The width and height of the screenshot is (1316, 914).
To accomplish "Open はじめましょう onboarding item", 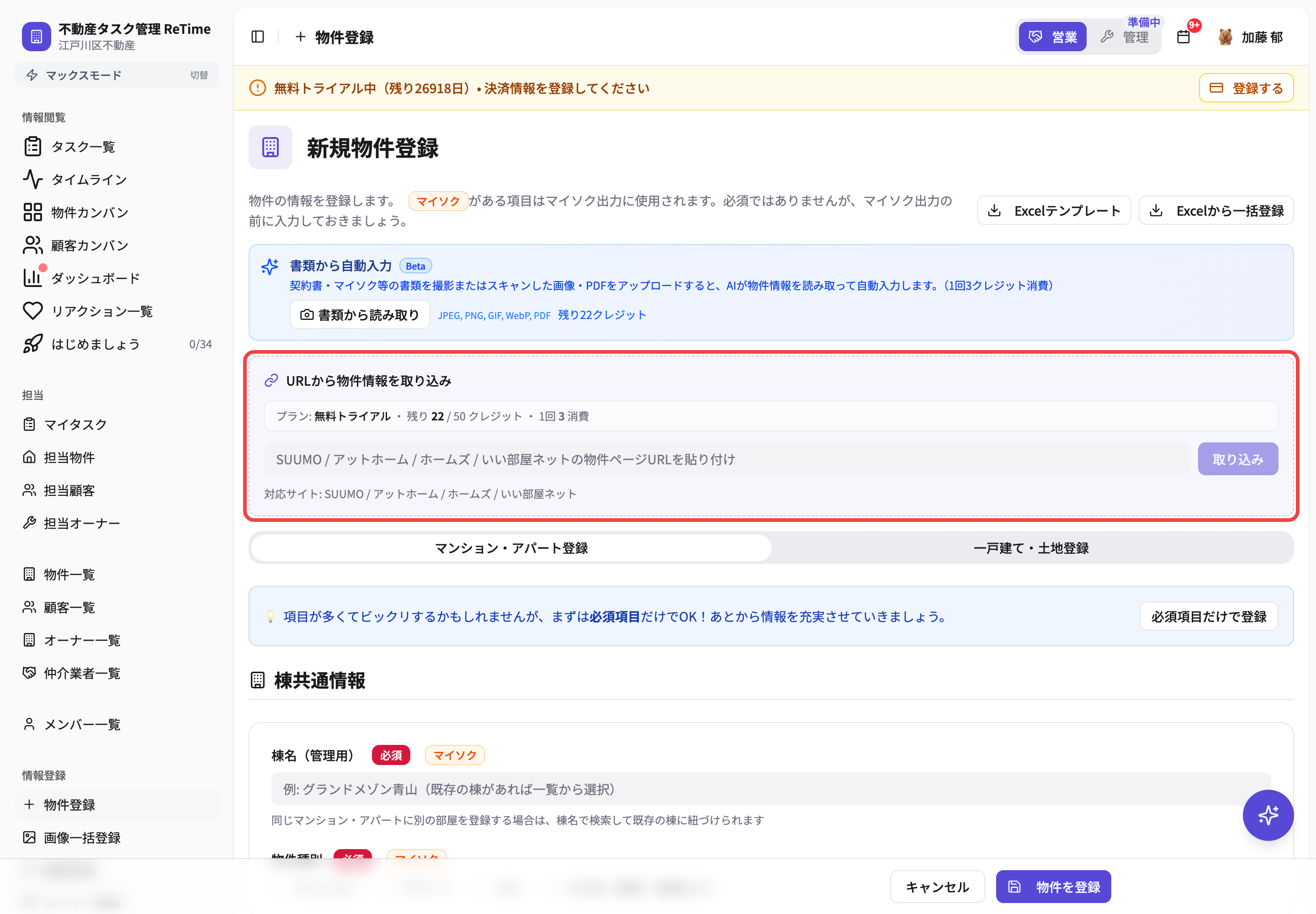I will pyautogui.click(x=117, y=344).
